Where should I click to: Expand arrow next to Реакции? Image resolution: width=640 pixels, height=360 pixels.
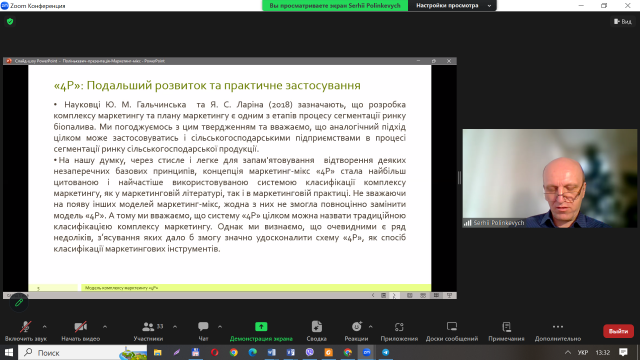(x=371, y=327)
